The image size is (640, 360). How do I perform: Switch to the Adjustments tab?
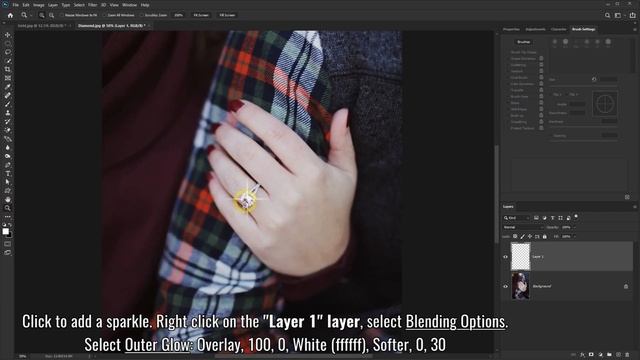[x=536, y=29]
